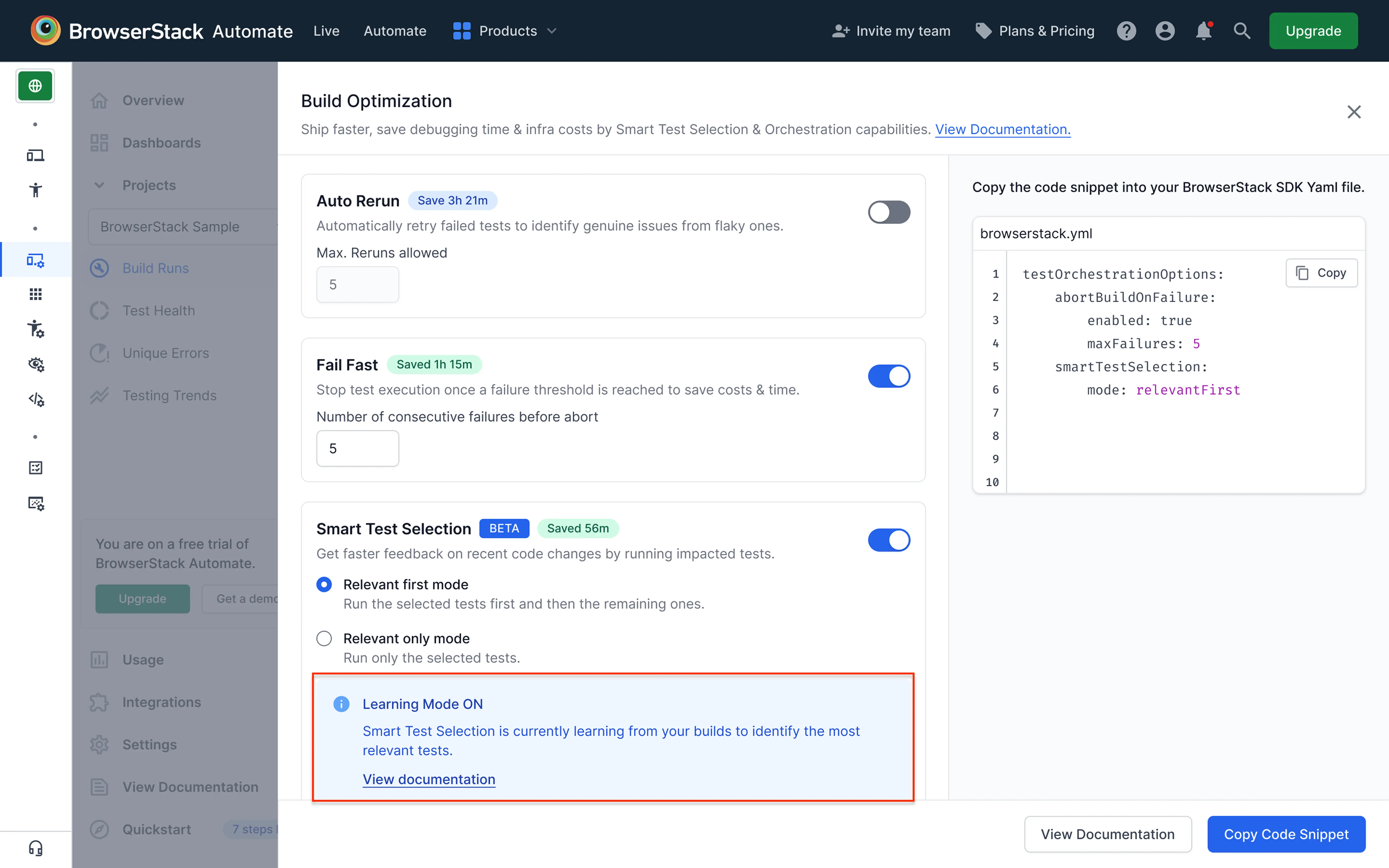Close the Build Optimization panel
Image resolution: width=1389 pixels, height=868 pixels.
(x=1354, y=112)
